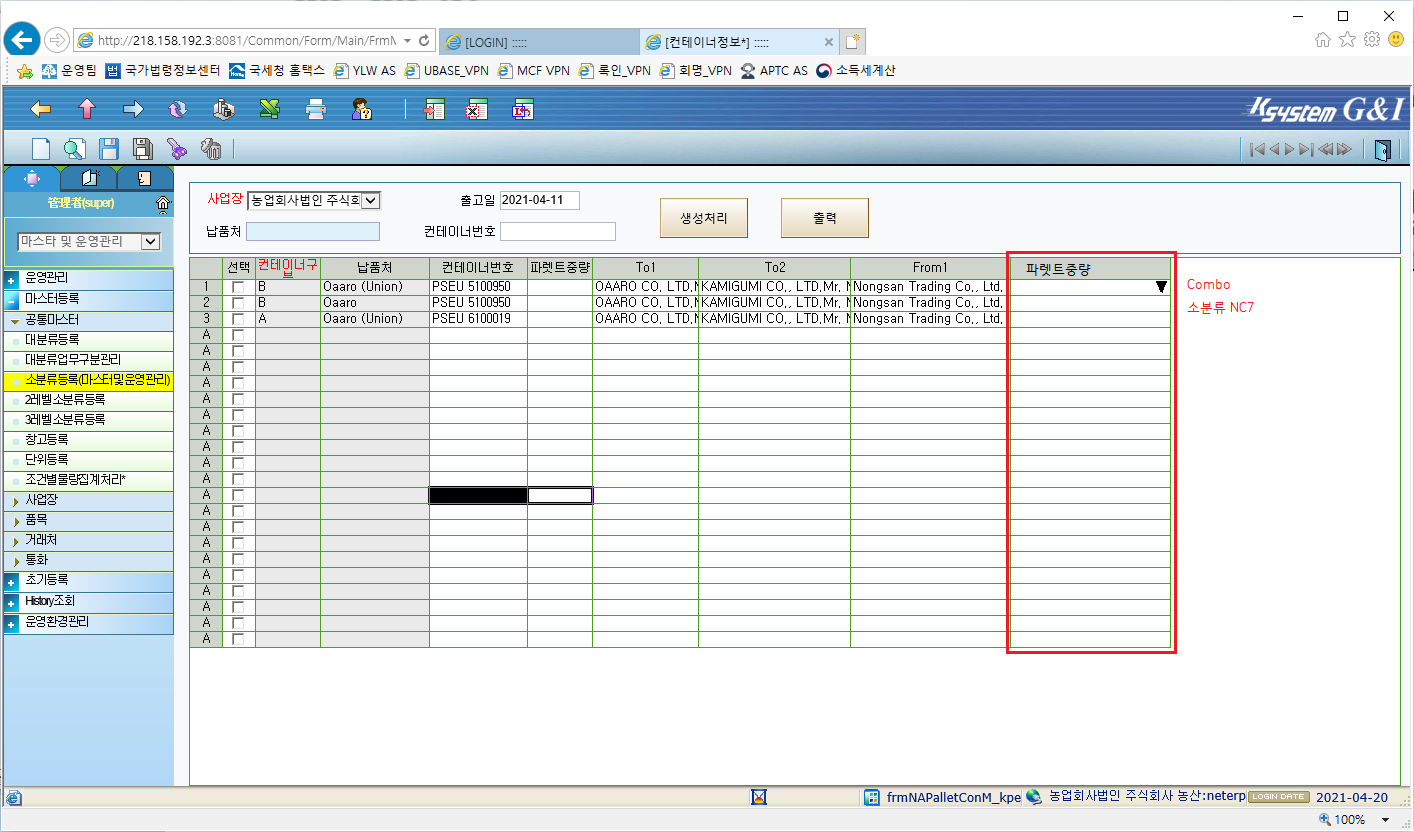Click the blue forward arrow toolbar icon

click(133, 109)
